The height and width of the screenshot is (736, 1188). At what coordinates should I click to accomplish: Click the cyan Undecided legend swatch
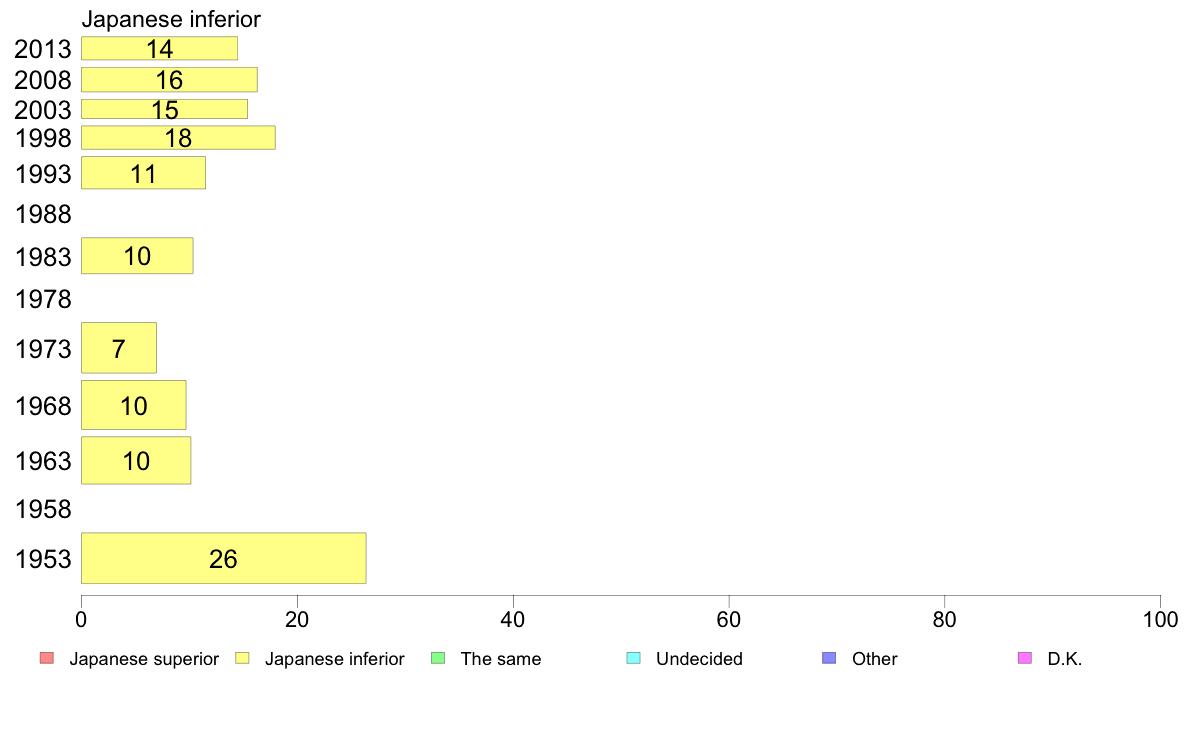point(633,658)
